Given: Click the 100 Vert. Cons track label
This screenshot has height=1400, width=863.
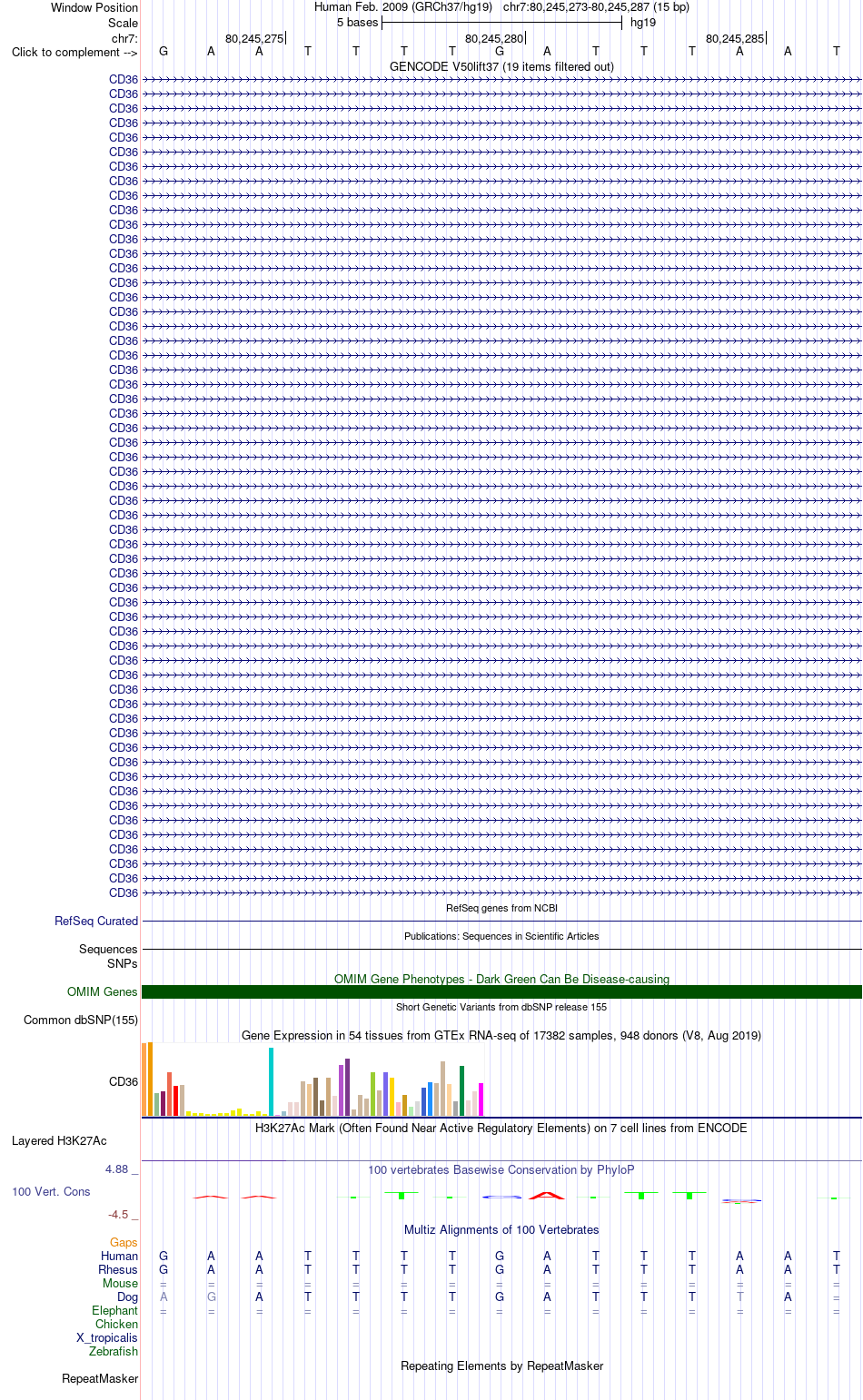Looking at the screenshot, I should coord(51,1191).
